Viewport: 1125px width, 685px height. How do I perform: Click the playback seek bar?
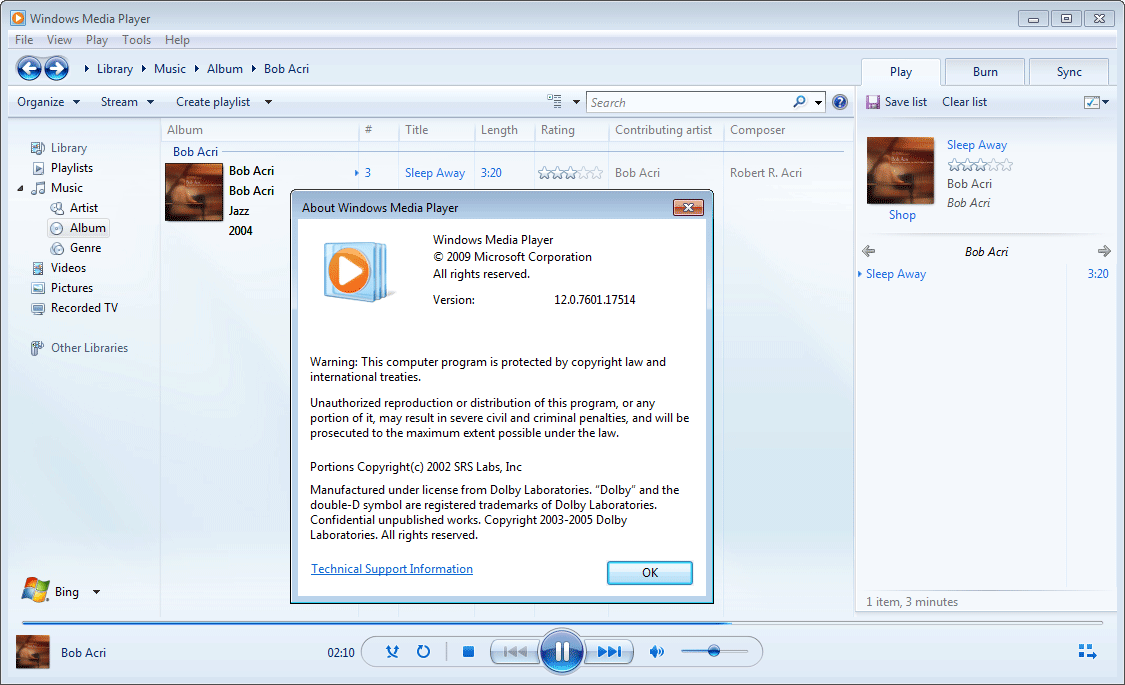562,623
